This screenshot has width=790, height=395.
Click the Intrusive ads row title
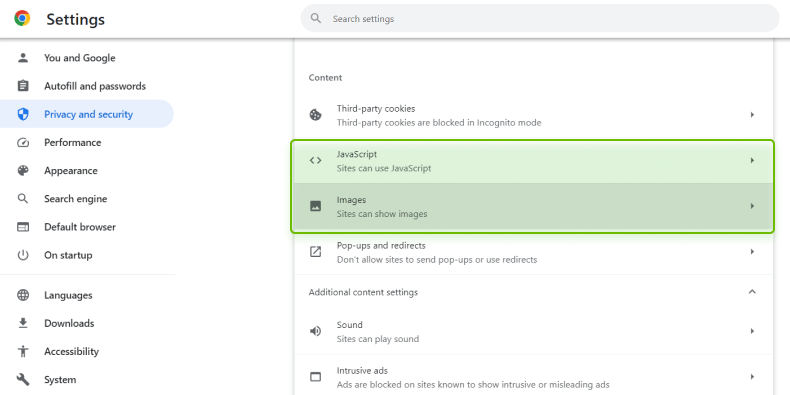pyautogui.click(x=362, y=370)
